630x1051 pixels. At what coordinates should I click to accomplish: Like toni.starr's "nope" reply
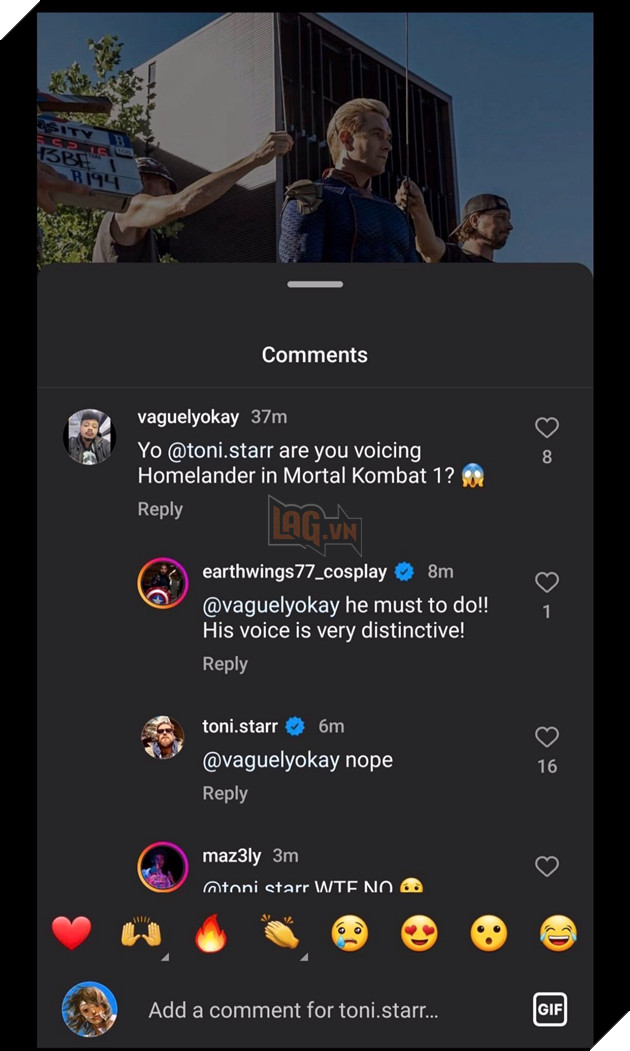click(546, 737)
